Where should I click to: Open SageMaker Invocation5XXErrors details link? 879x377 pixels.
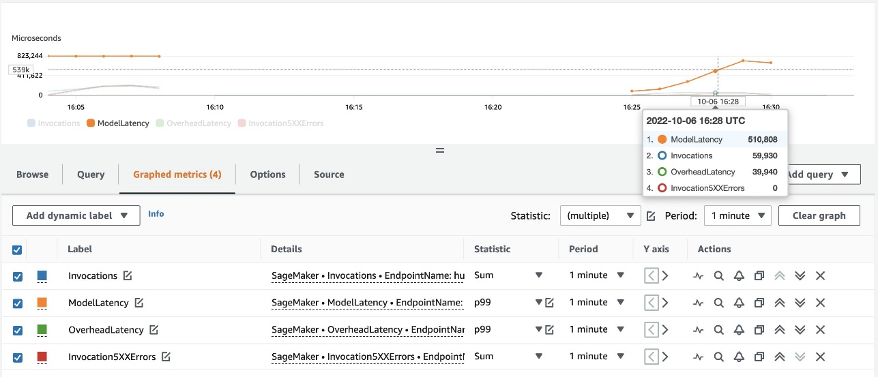368,356
